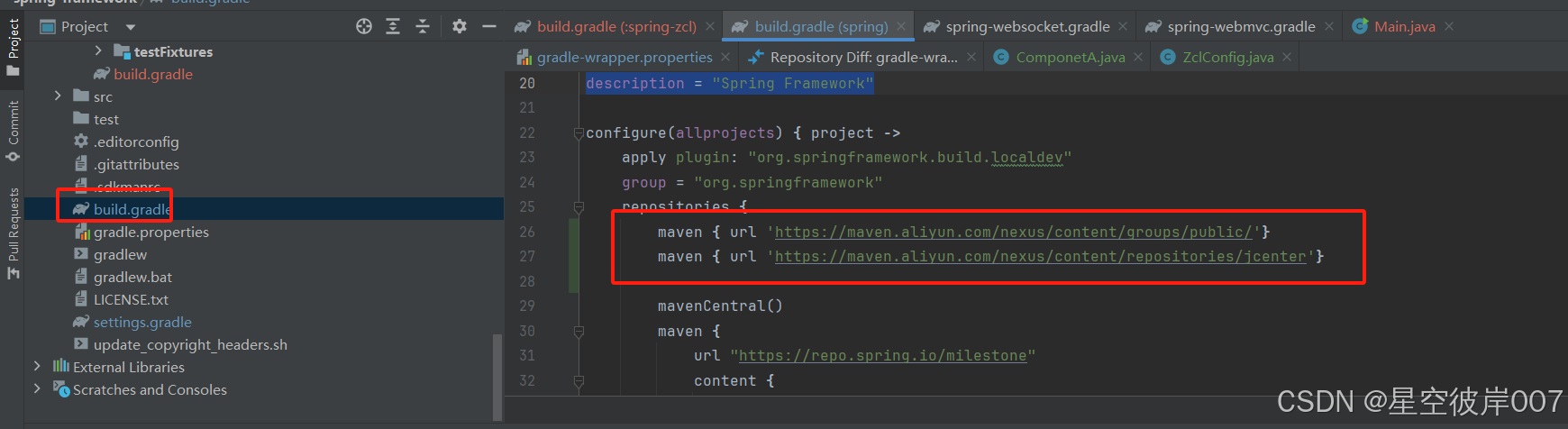Close ComponetA.java tab
The width and height of the screenshot is (1568, 429).
[1138, 57]
